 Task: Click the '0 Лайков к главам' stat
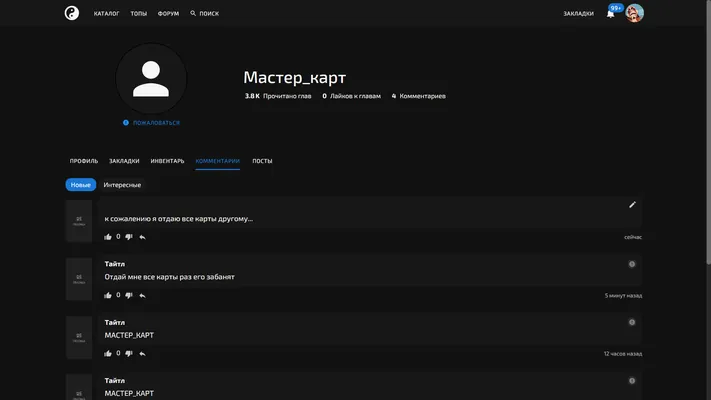351,96
